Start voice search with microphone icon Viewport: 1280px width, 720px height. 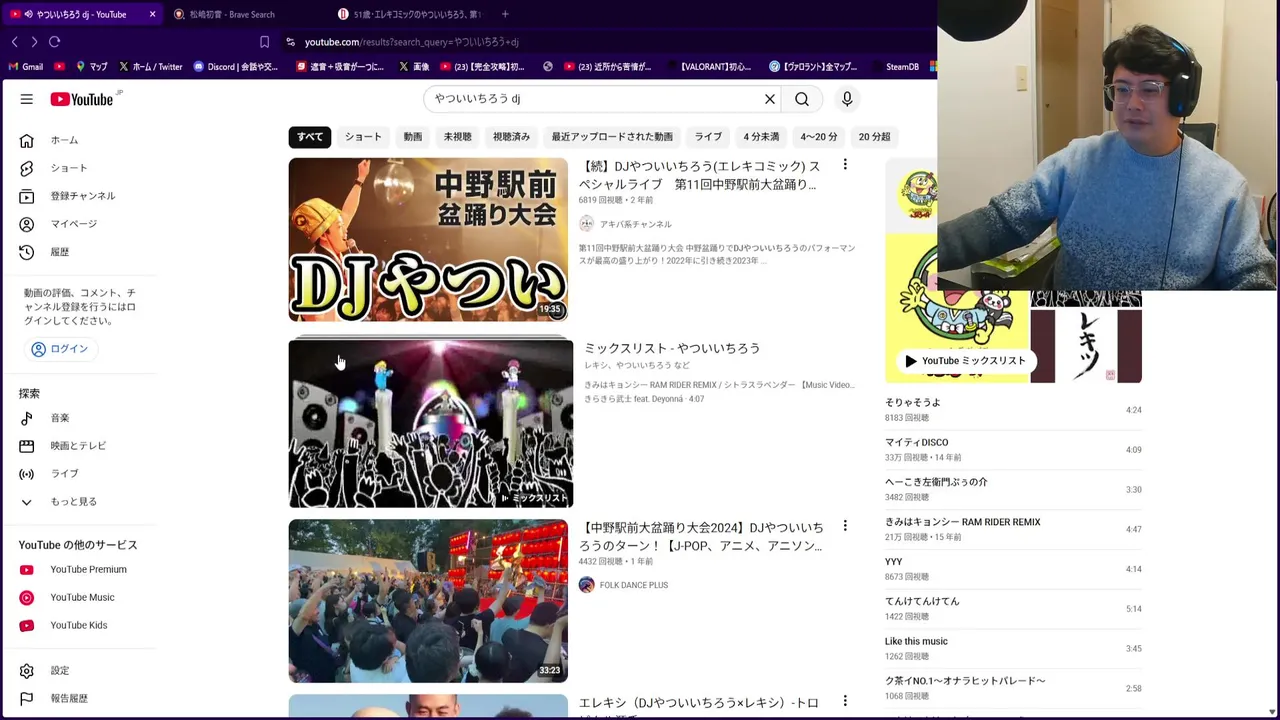click(x=847, y=99)
